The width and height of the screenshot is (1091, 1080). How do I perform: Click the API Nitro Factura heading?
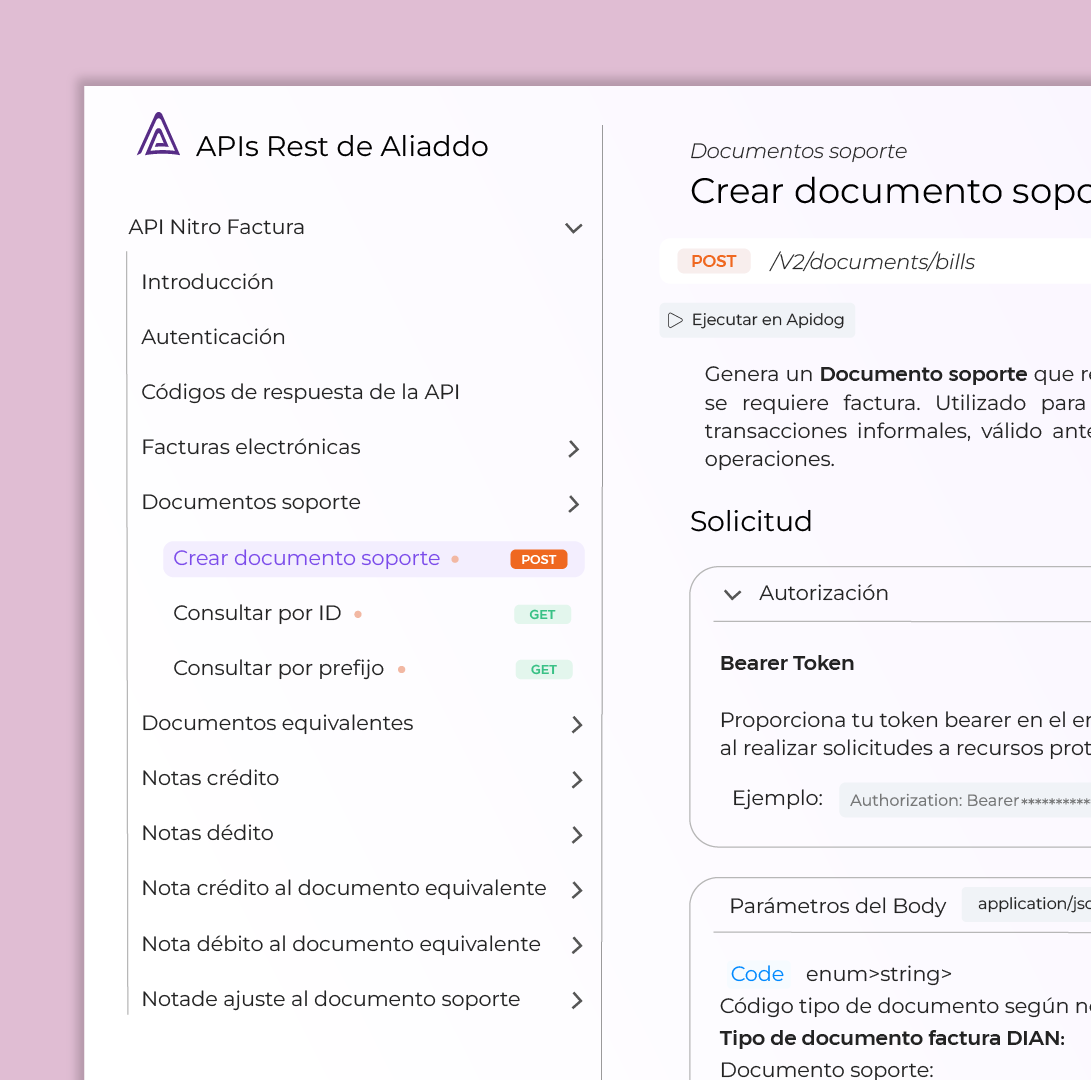(216, 227)
